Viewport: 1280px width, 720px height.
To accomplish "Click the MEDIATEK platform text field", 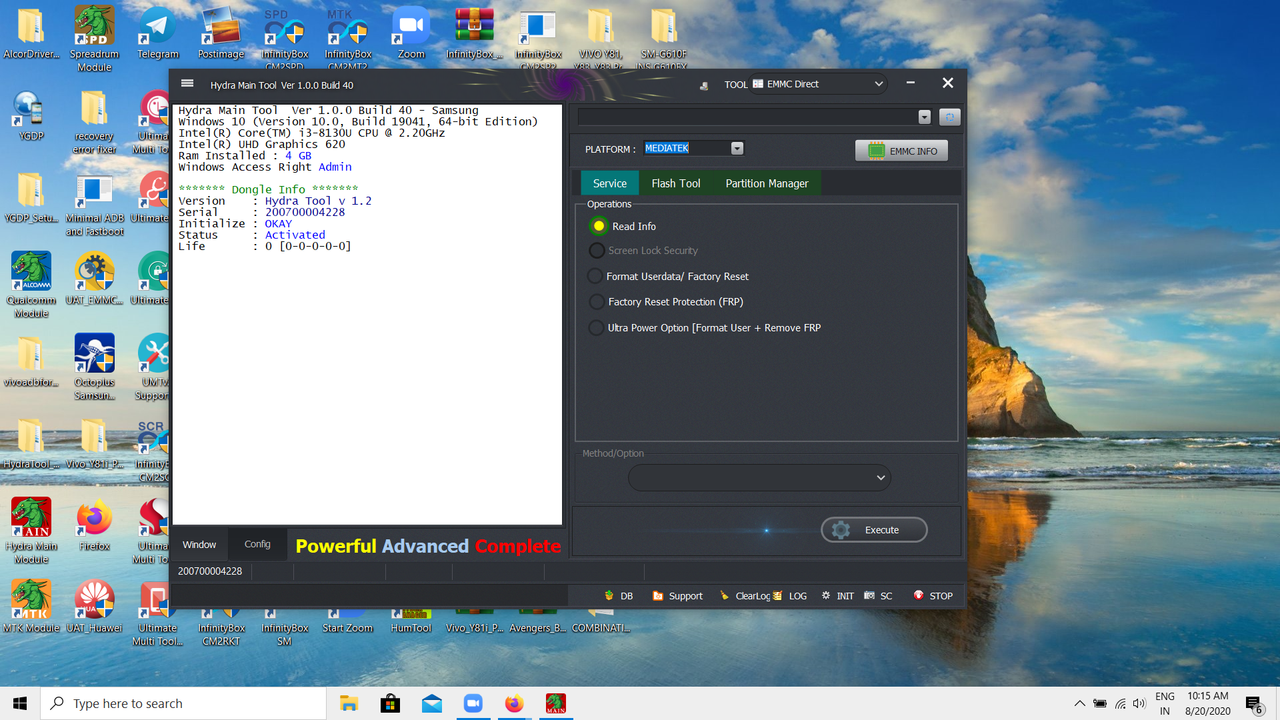I will pyautogui.click(x=686, y=148).
